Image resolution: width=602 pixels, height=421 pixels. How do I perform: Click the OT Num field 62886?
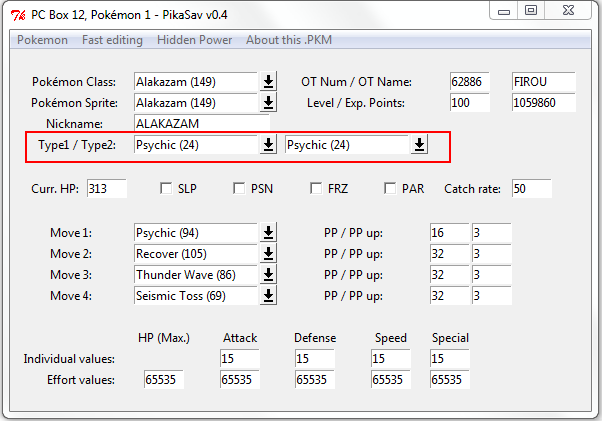(470, 81)
